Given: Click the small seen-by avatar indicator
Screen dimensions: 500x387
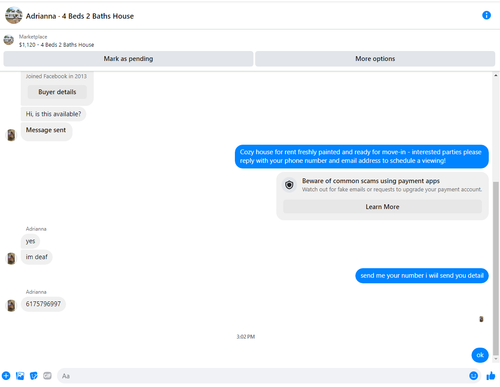Looking at the screenshot, I should pyautogui.click(x=481, y=319).
